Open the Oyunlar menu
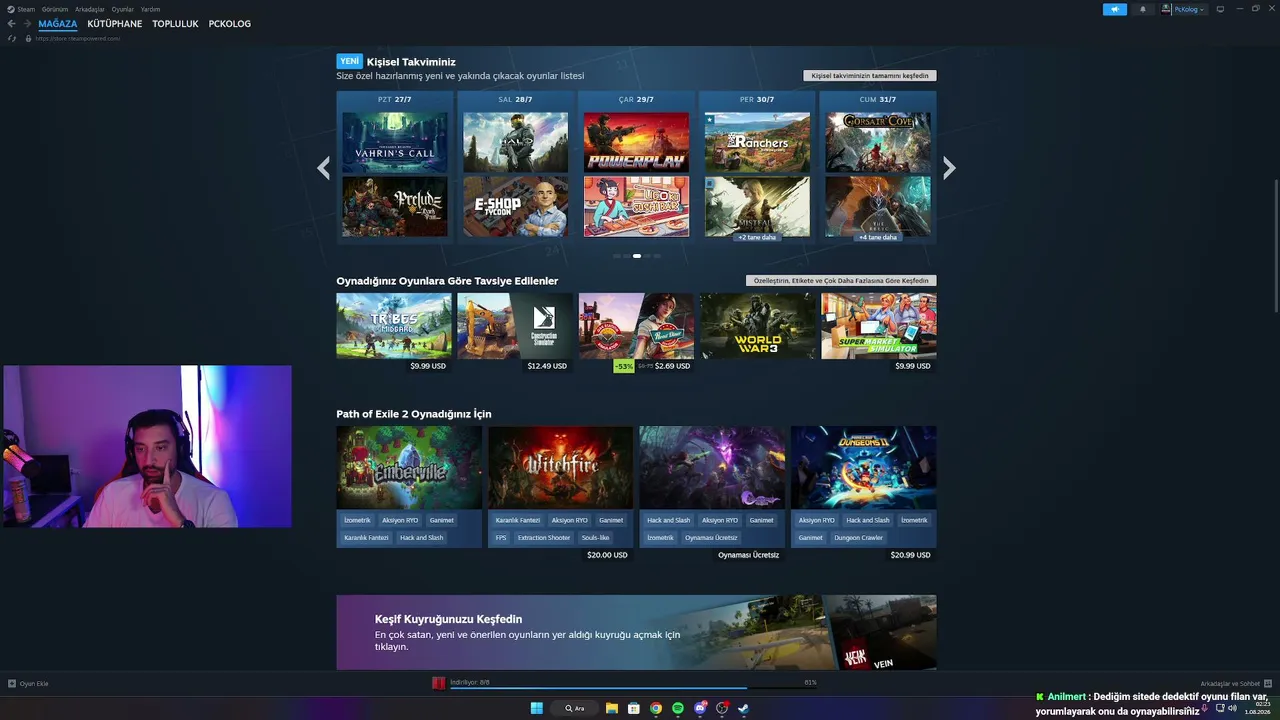This screenshot has height=720, width=1280. (123, 9)
